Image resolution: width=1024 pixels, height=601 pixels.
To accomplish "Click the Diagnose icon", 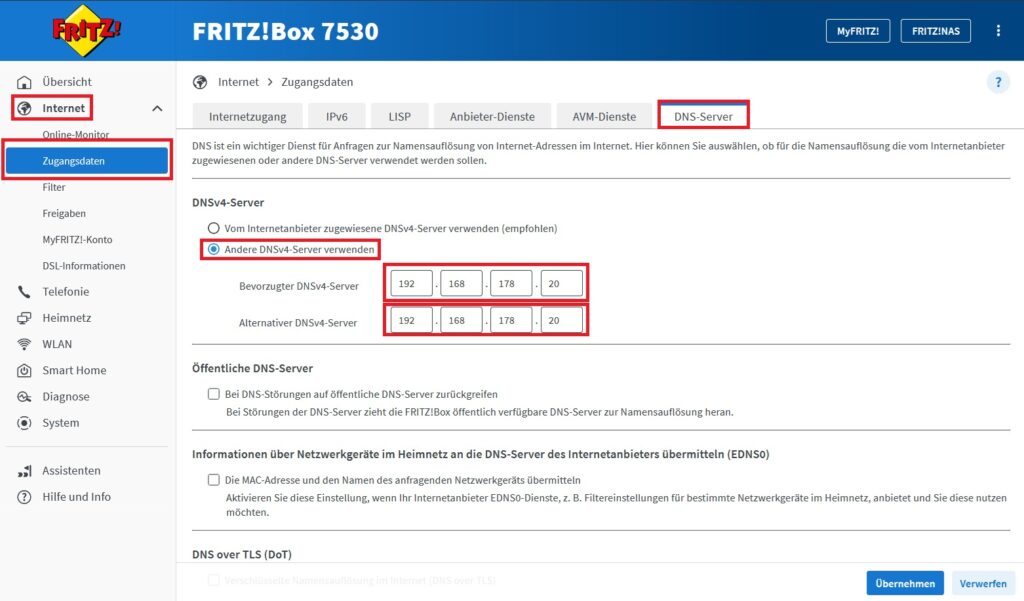I will pyautogui.click(x=24, y=397).
